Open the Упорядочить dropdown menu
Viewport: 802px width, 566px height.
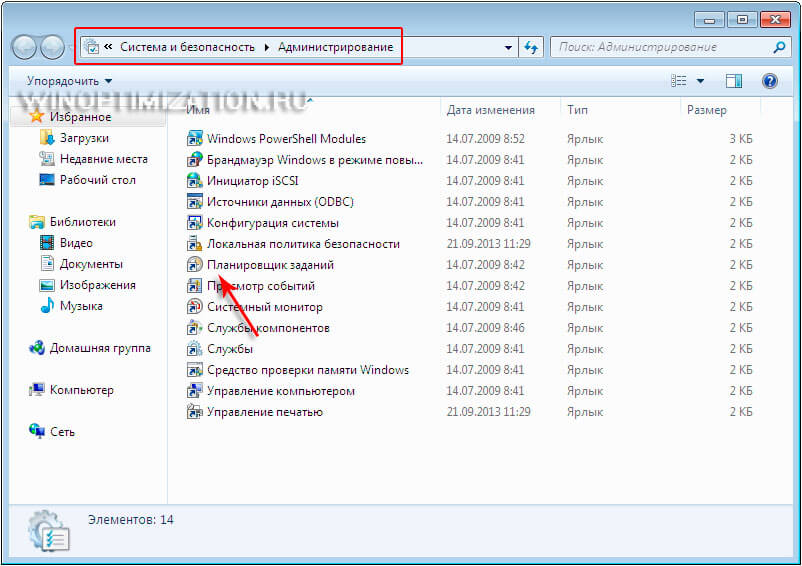click(x=70, y=81)
